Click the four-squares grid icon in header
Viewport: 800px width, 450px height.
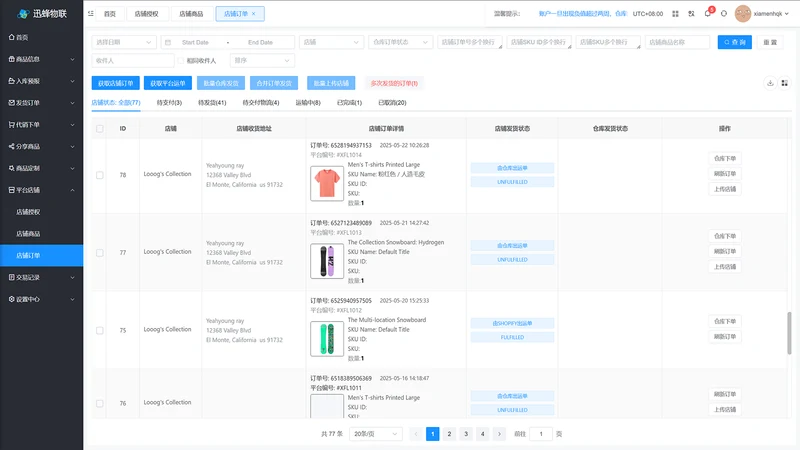tap(675, 14)
